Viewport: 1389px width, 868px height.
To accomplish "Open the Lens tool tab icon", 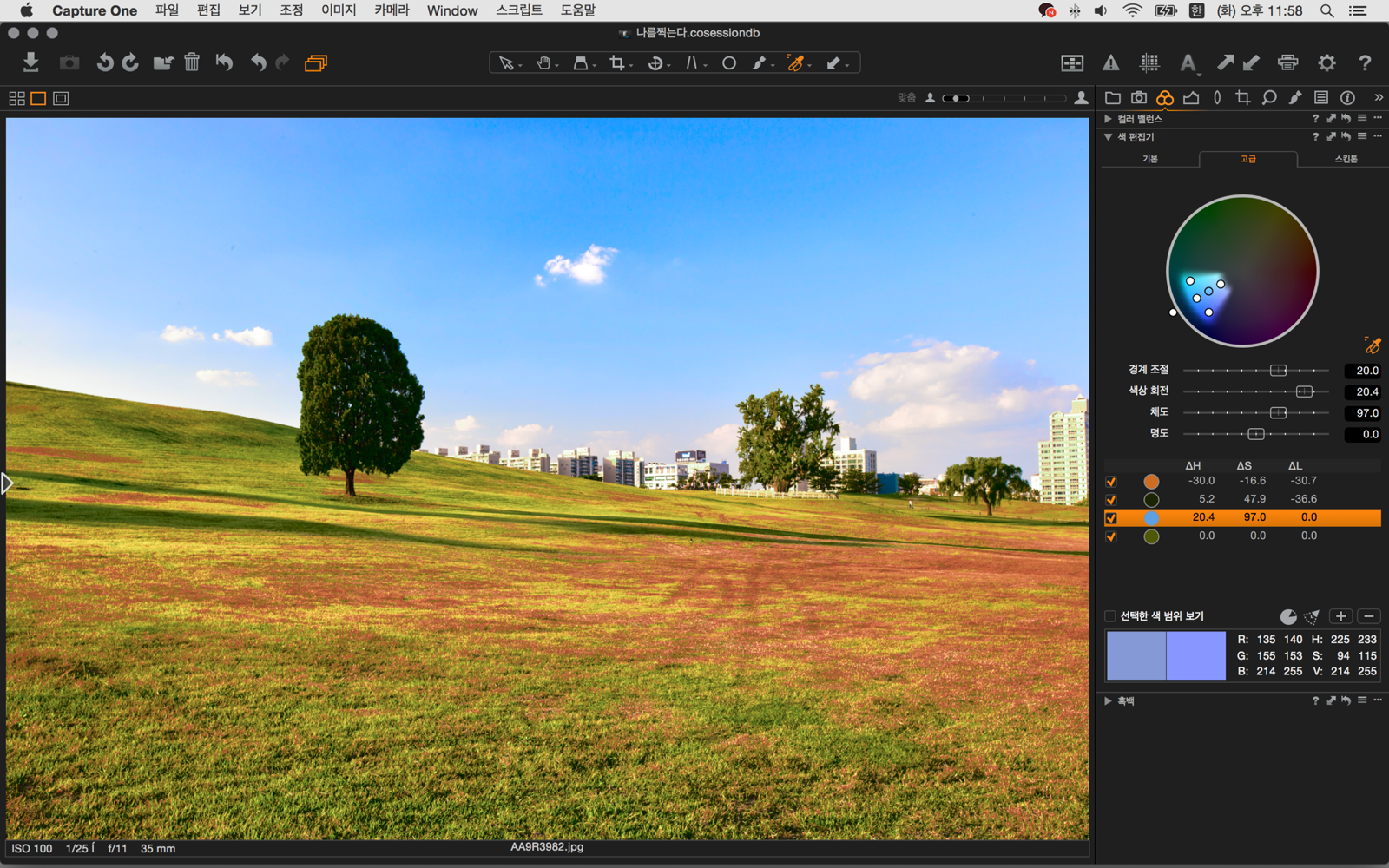I will point(1217,98).
